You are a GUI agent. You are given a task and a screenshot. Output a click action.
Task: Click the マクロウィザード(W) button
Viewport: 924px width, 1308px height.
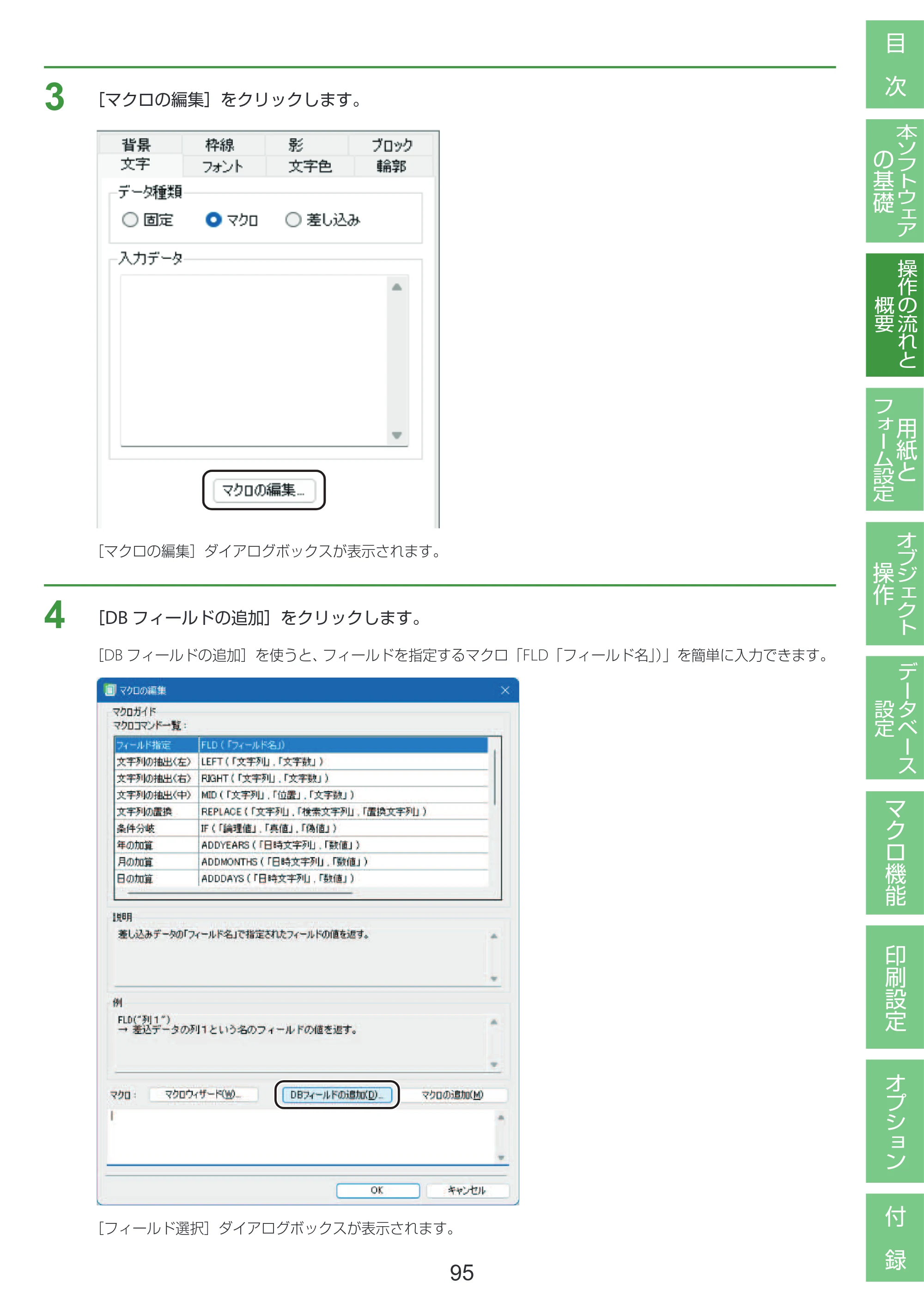[203, 1094]
